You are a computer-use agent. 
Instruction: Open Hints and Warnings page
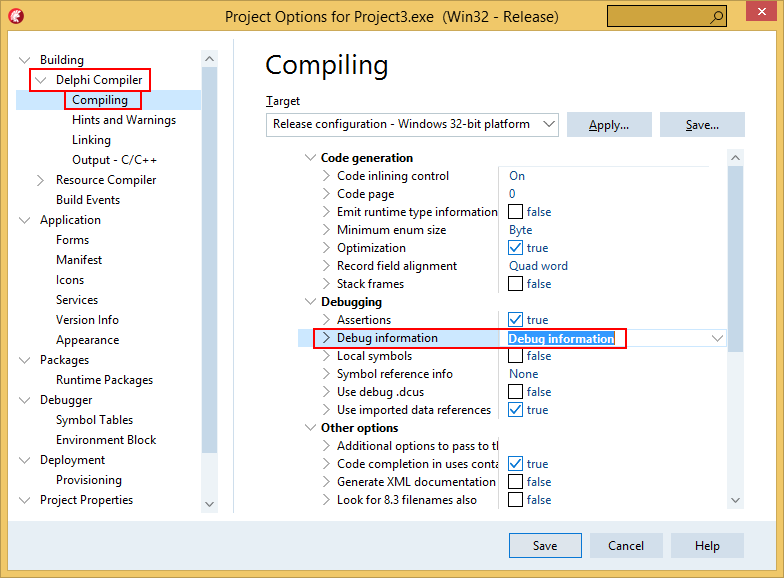click(x=124, y=120)
